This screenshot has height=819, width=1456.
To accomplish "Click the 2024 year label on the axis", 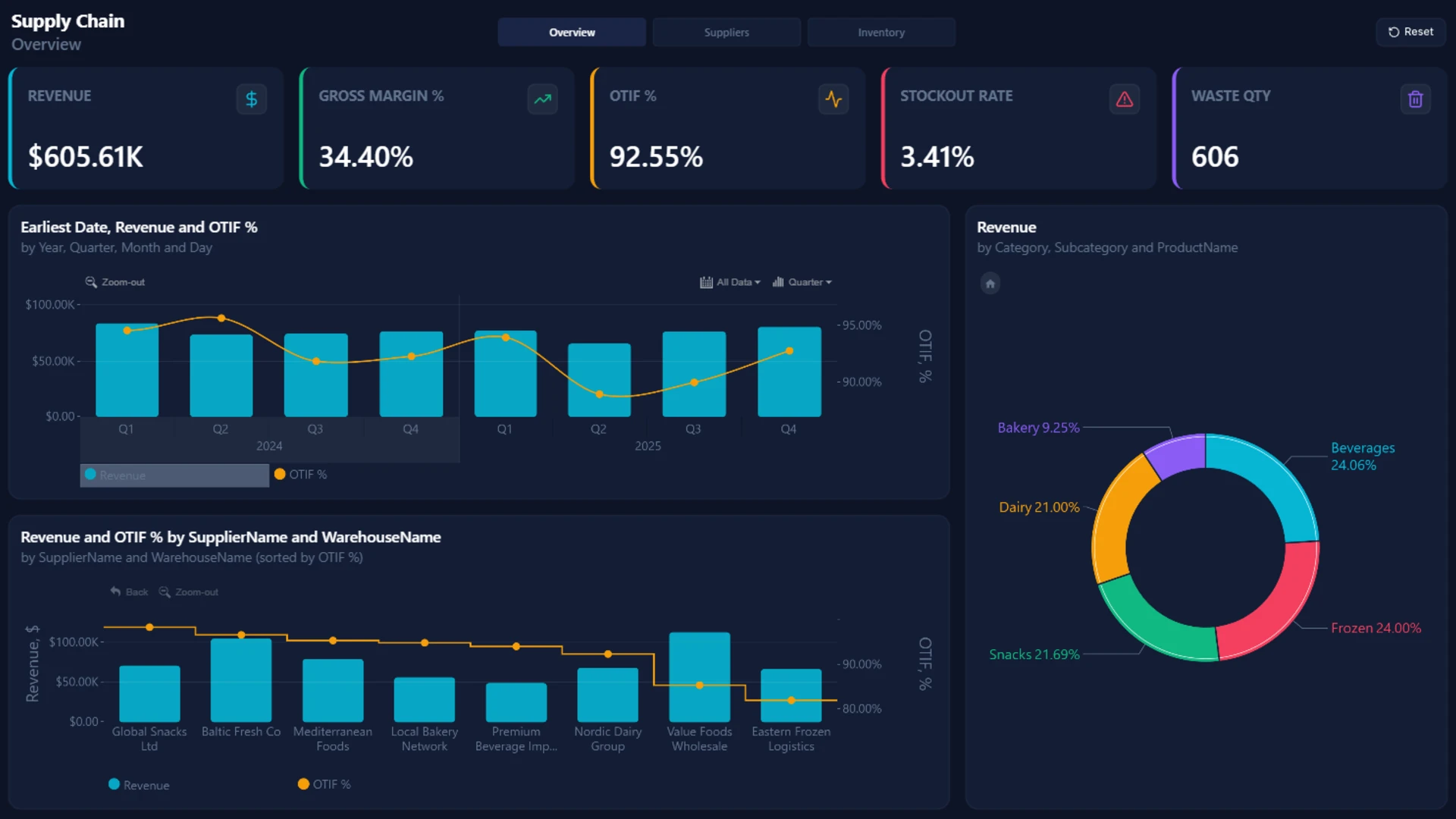I will point(269,446).
